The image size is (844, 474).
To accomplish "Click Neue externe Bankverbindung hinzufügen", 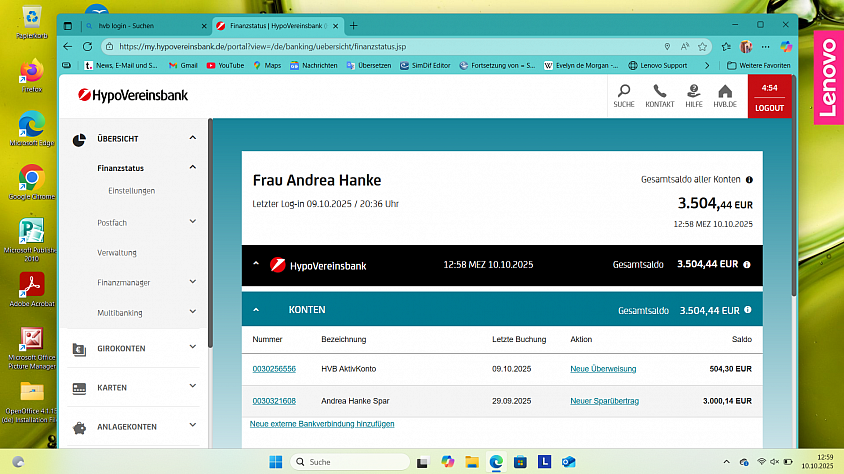I will (322, 424).
